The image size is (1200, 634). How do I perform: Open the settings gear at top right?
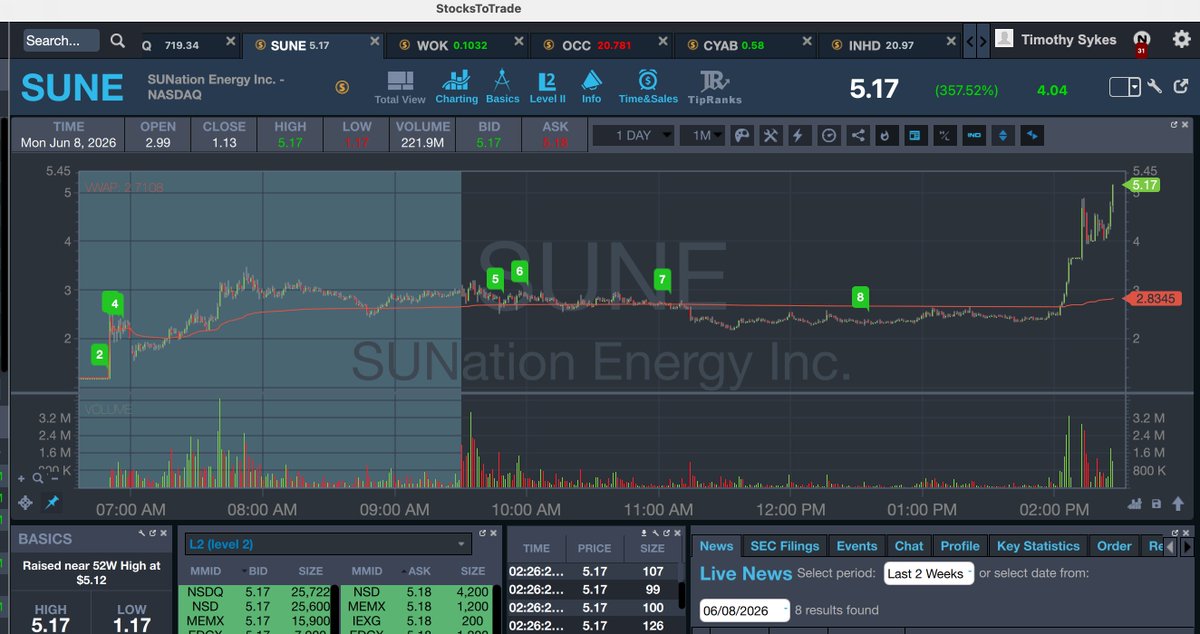pos(1181,39)
